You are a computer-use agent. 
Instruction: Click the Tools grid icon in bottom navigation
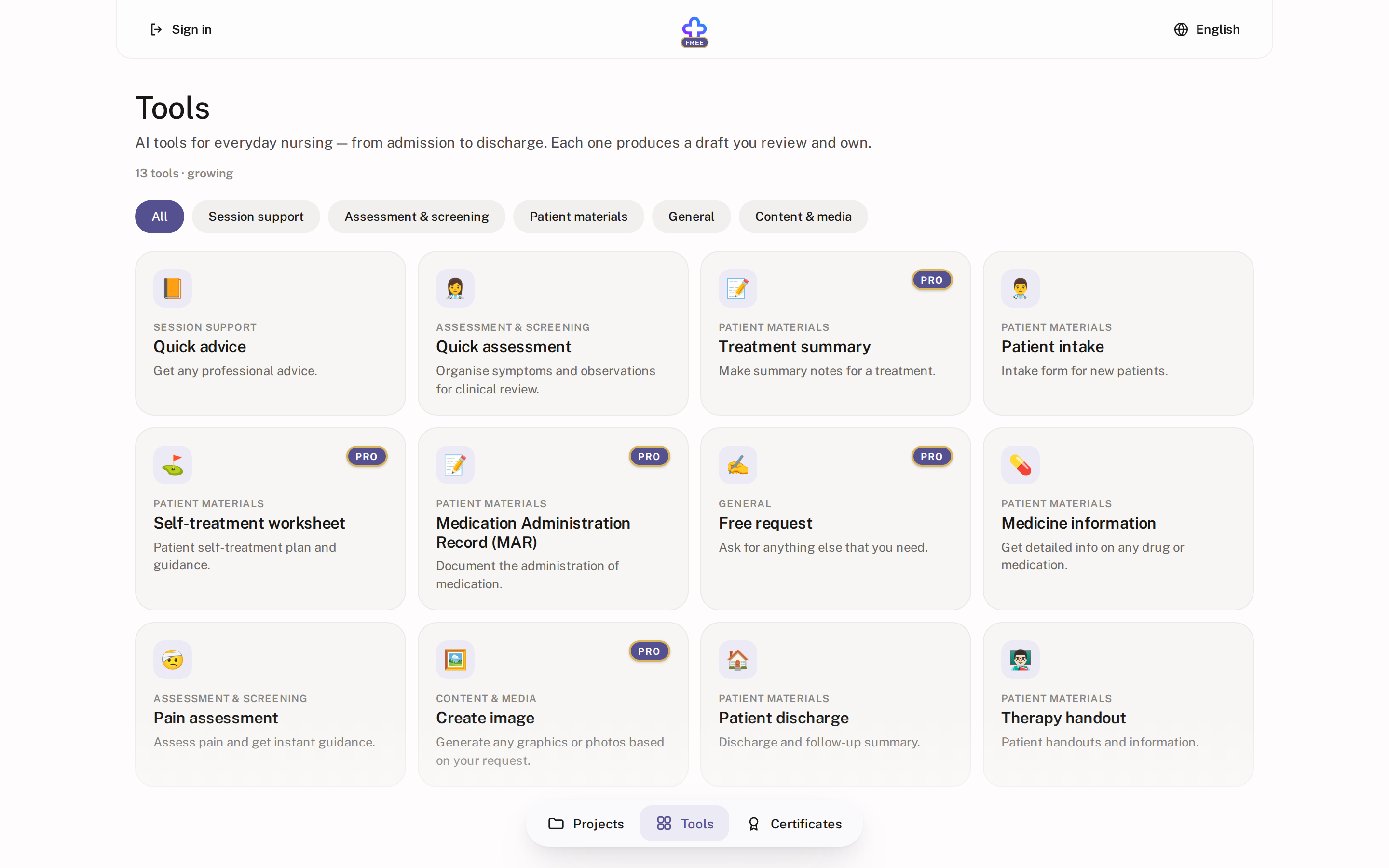coord(664,824)
